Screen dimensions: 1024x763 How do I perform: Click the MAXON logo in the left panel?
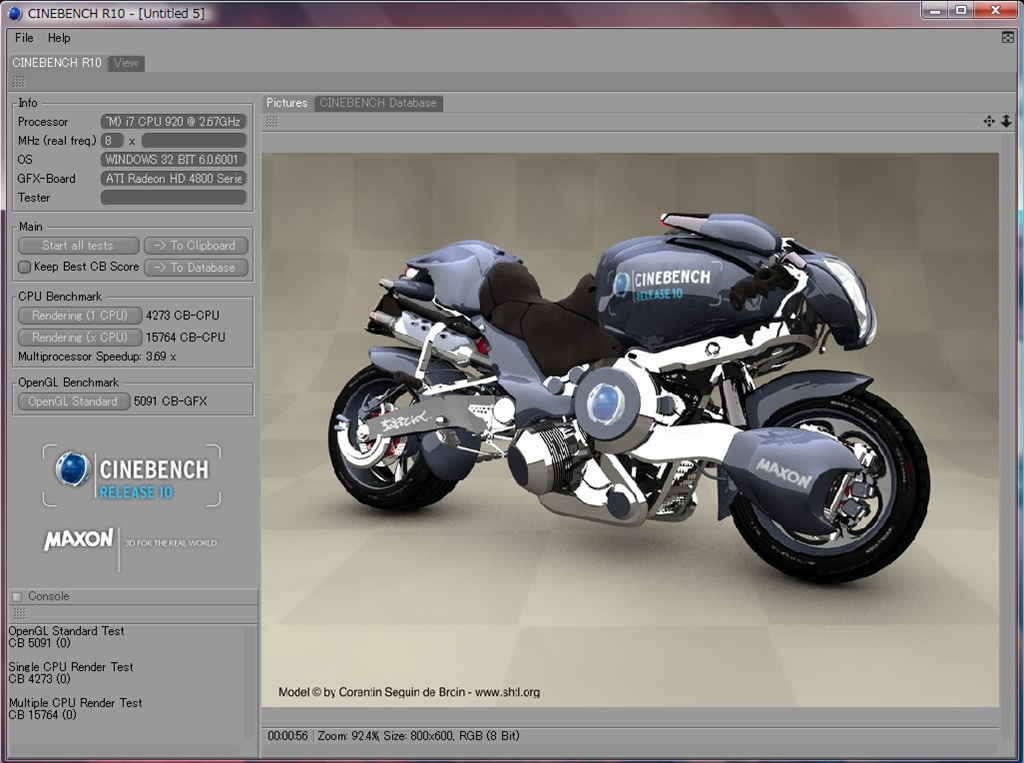(79, 540)
